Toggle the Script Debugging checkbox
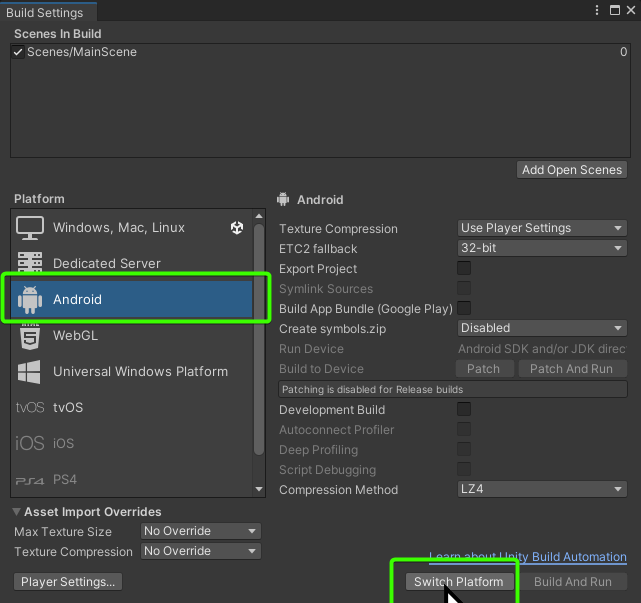Image resolution: width=641 pixels, height=603 pixels. pyautogui.click(x=464, y=469)
